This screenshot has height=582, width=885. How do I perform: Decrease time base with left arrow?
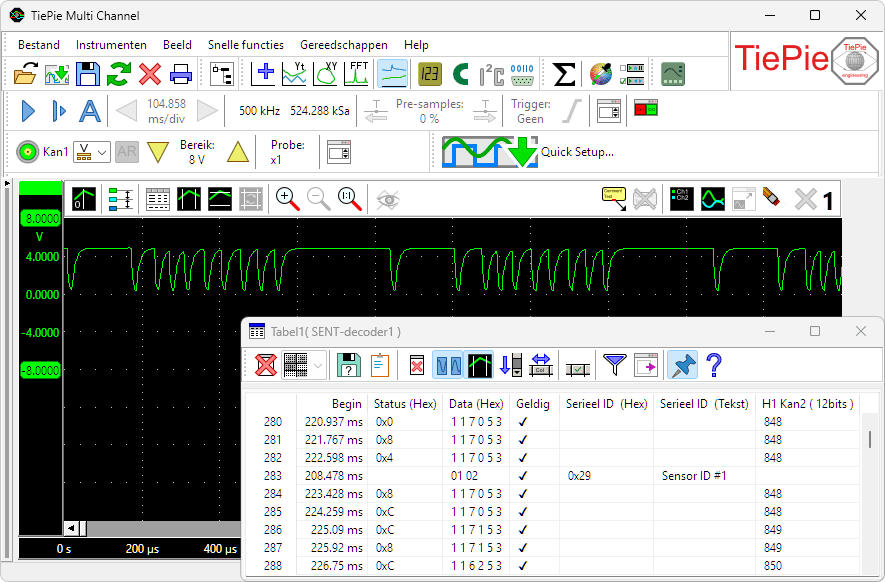click(126, 111)
